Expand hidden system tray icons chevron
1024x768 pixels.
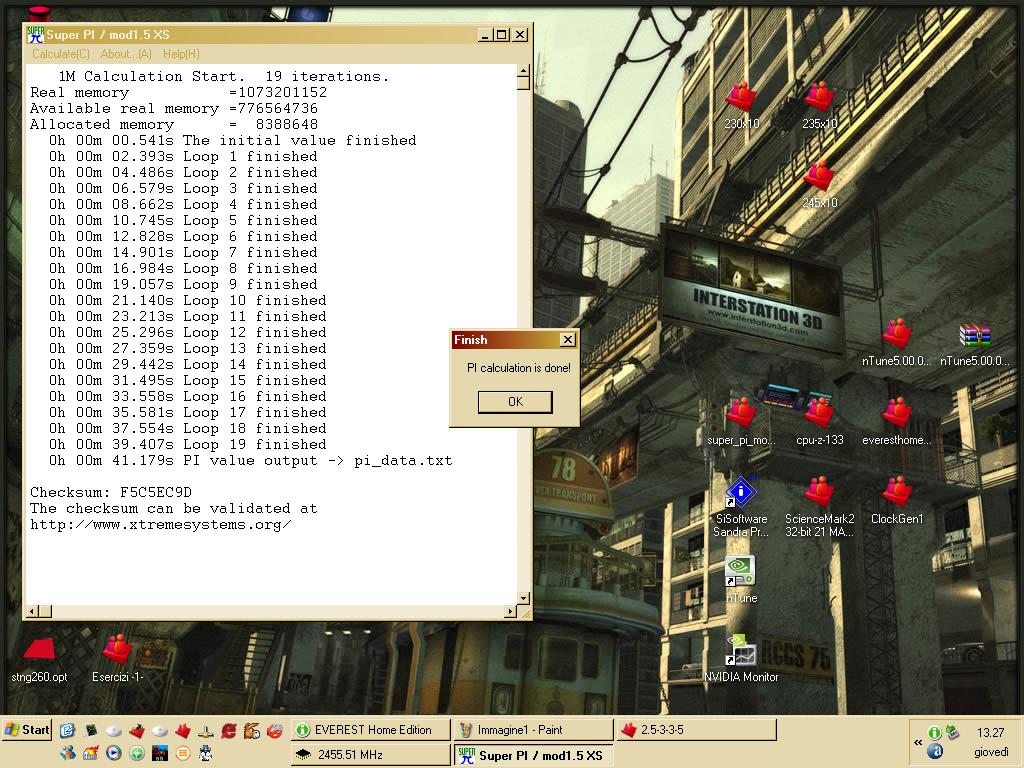pyautogui.click(x=918, y=743)
